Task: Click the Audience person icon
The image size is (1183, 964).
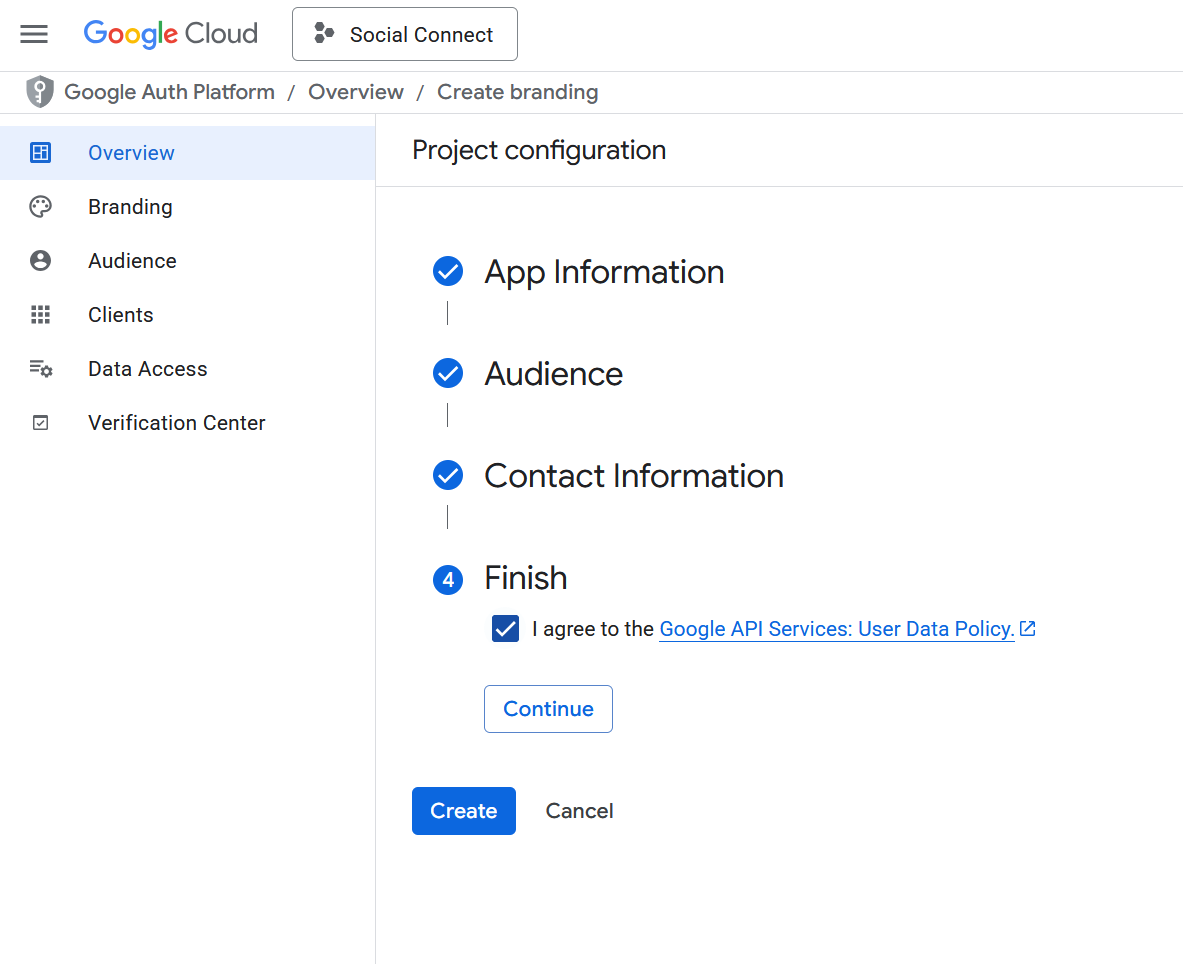Action: (x=41, y=261)
